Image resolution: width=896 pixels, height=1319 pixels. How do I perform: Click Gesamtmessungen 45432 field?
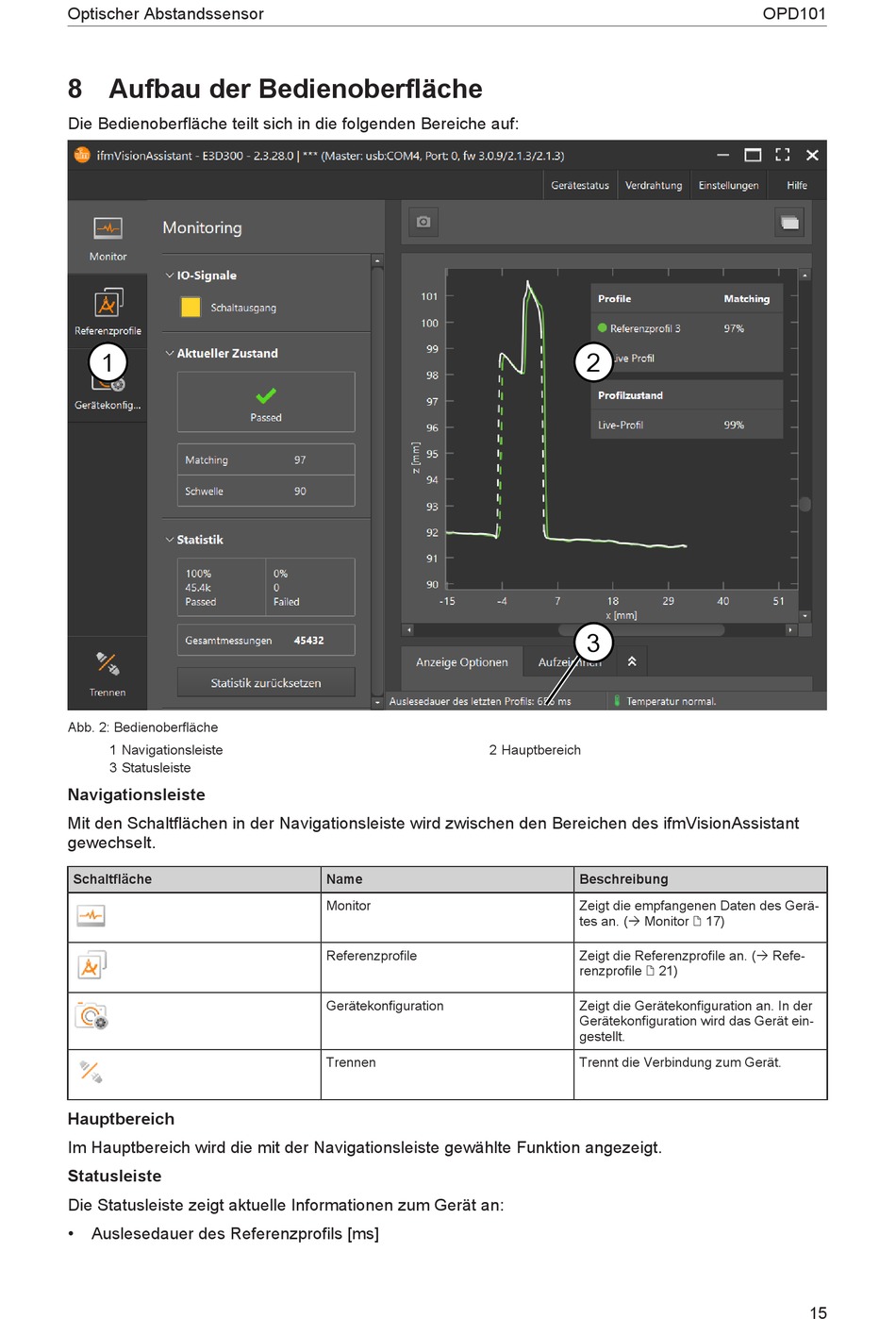(x=266, y=640)
